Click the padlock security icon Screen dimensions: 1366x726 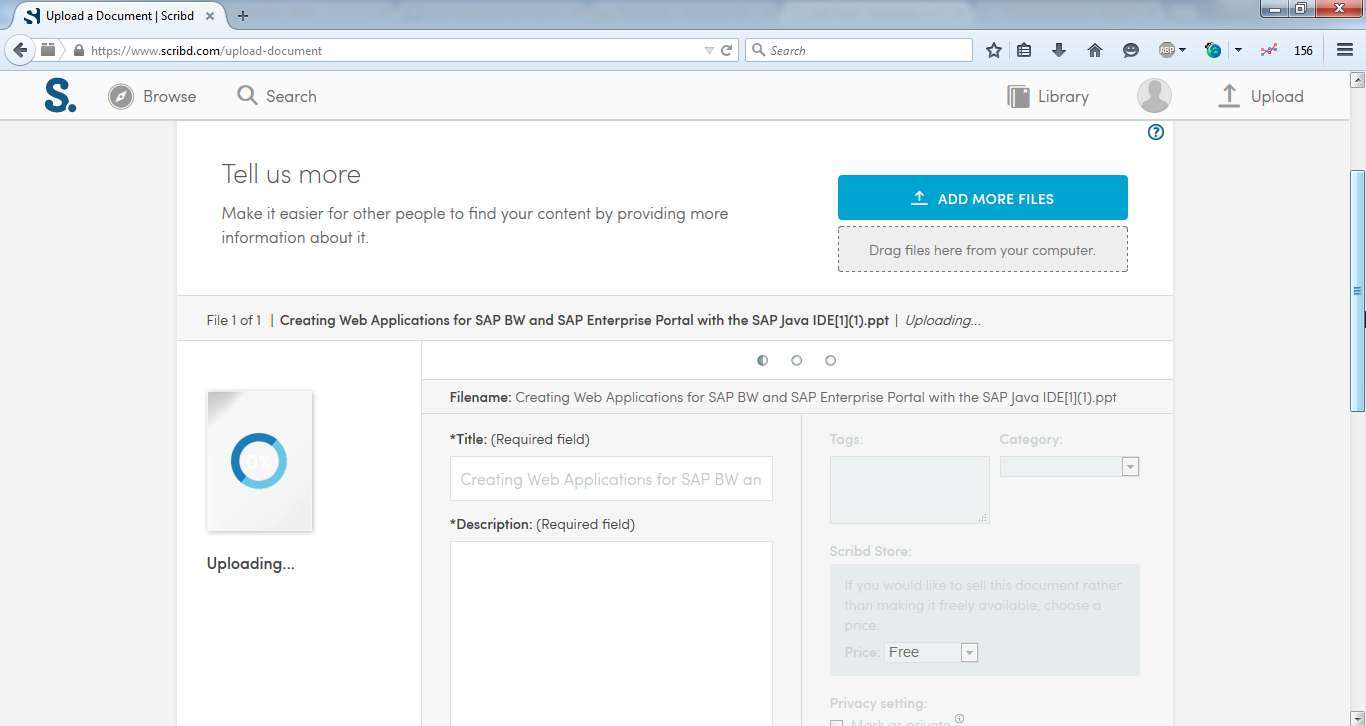click(x=79, y=50)
